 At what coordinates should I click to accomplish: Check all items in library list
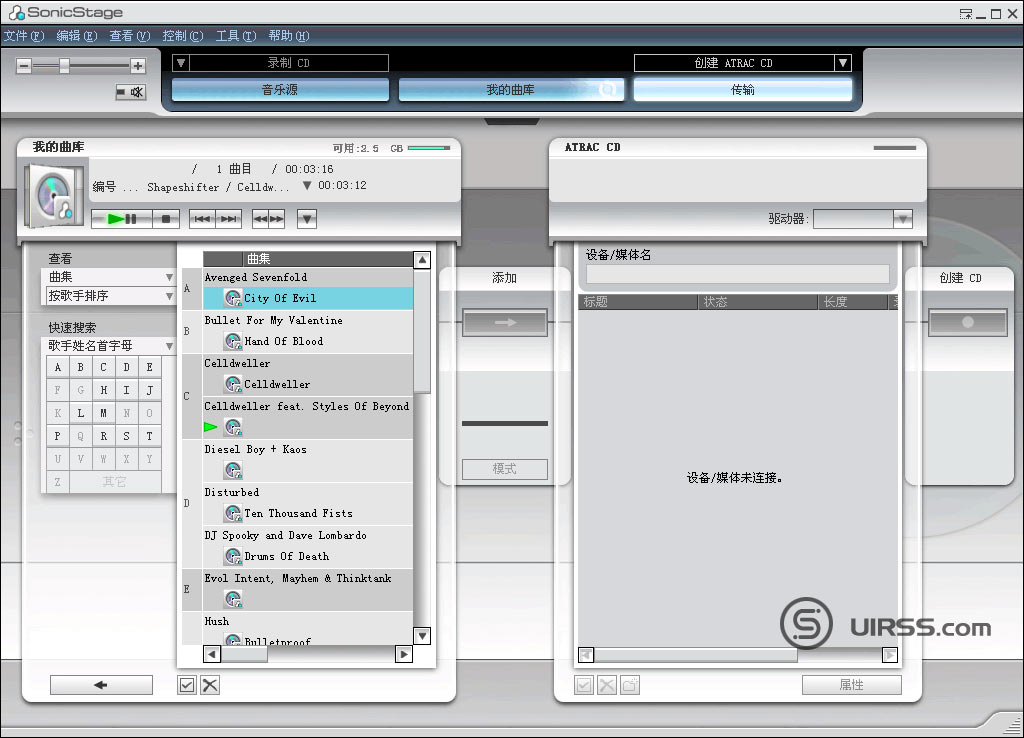coord(187,685)
